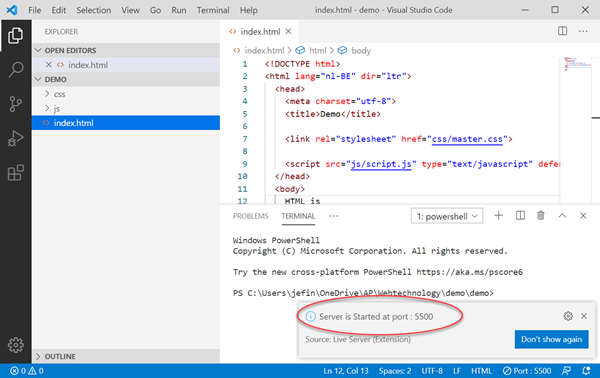Open notifications bell in status bar
The width and height of the screenshot is (600, 378).
coord(586,371)
